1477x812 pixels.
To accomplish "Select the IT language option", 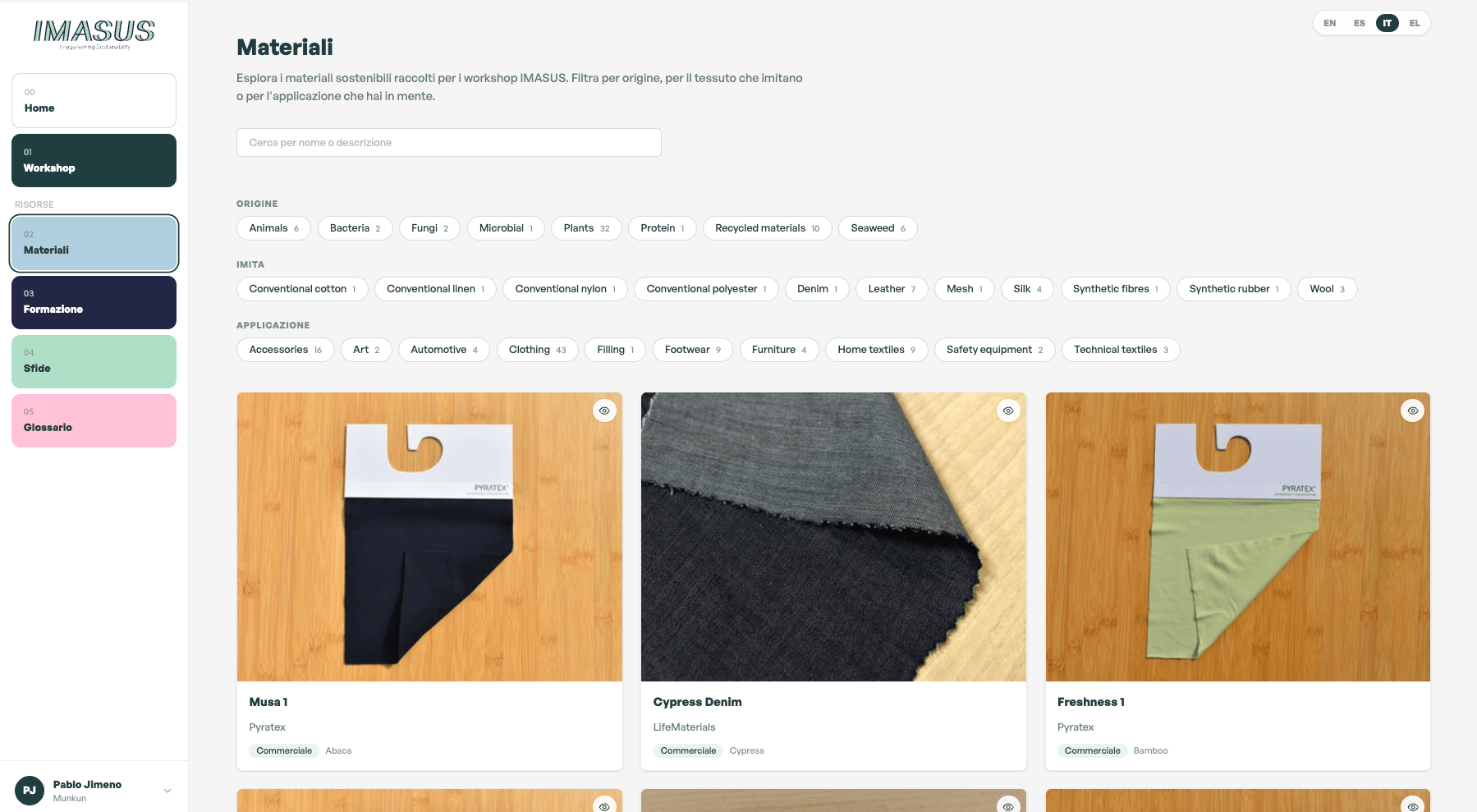I will pos(1388,23).
